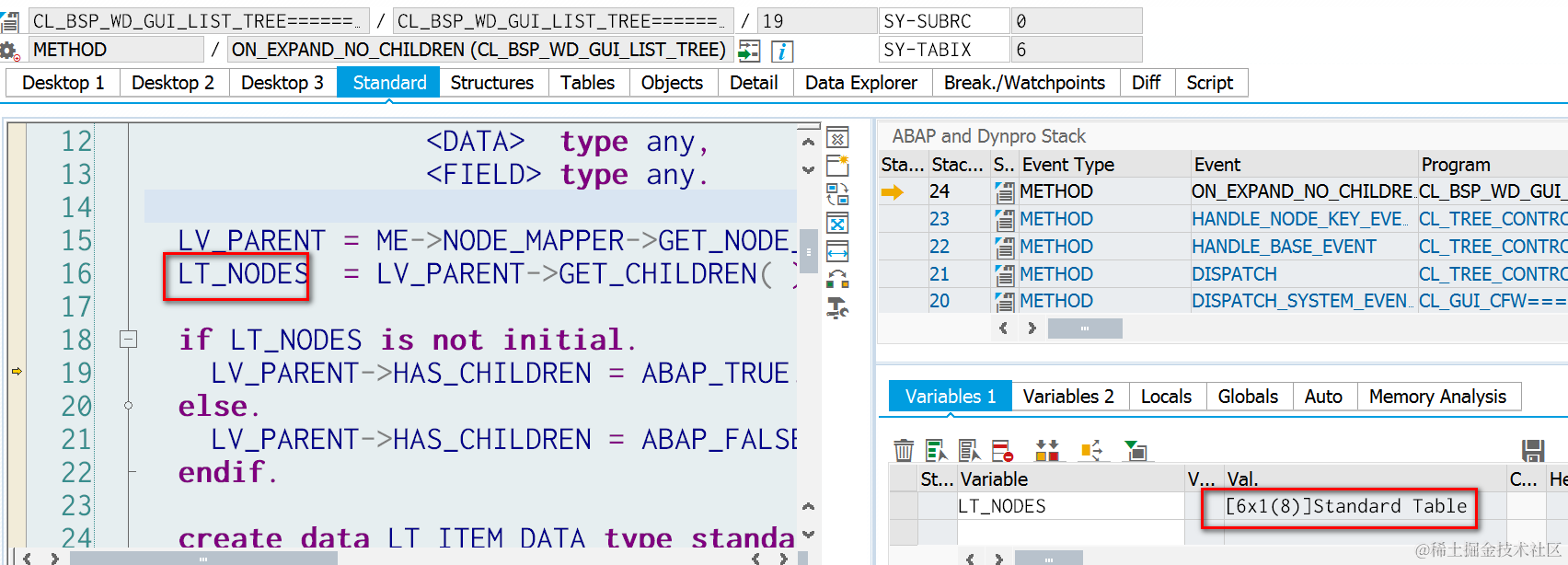Click the horizontal scrollbar thumb under stack table
The image size is (1568, 565).
click(x=1085, y=329)
